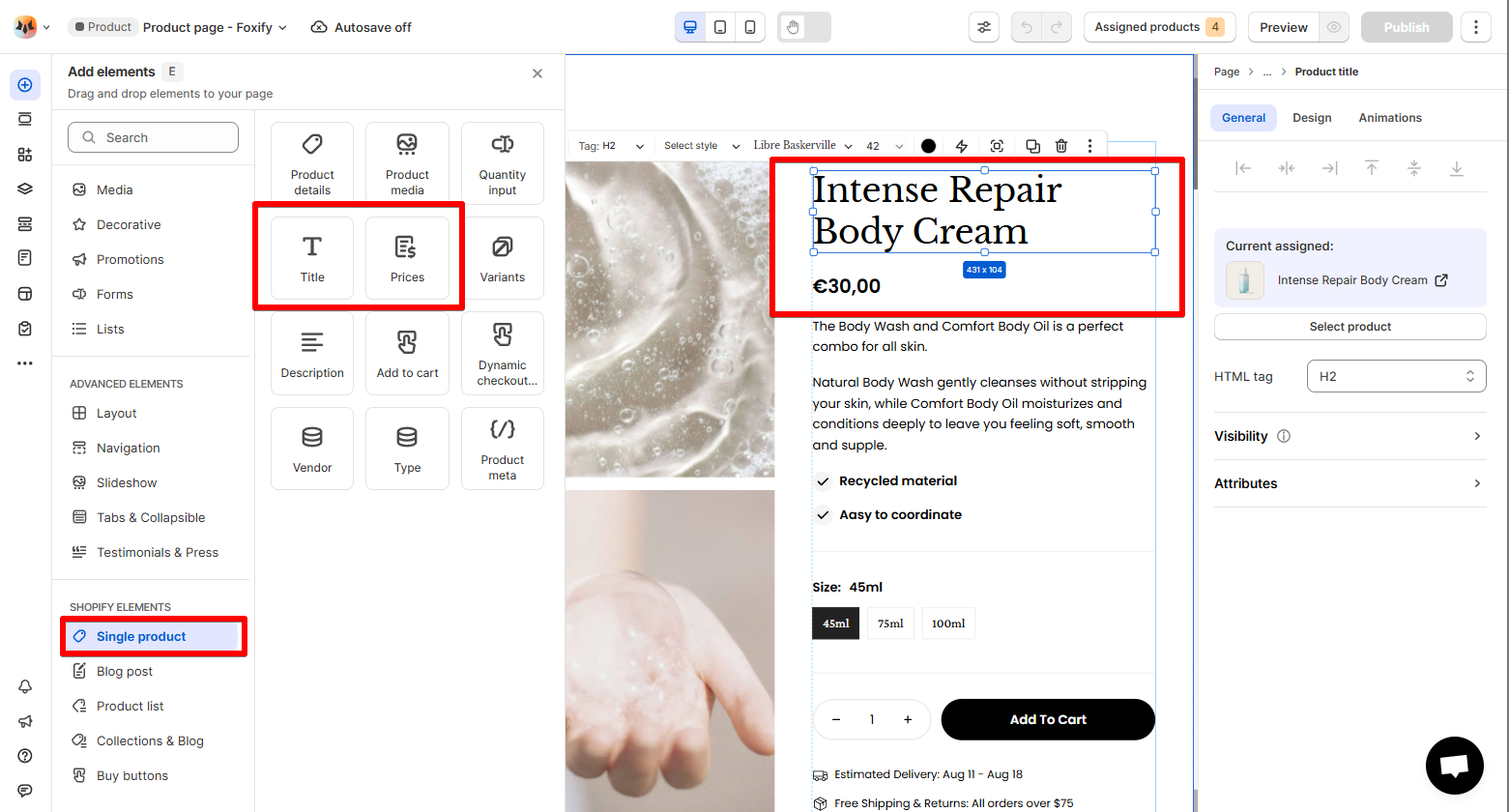Choose the Variants element tile
The image size is (1509, 812).
(x=503, y=257)
